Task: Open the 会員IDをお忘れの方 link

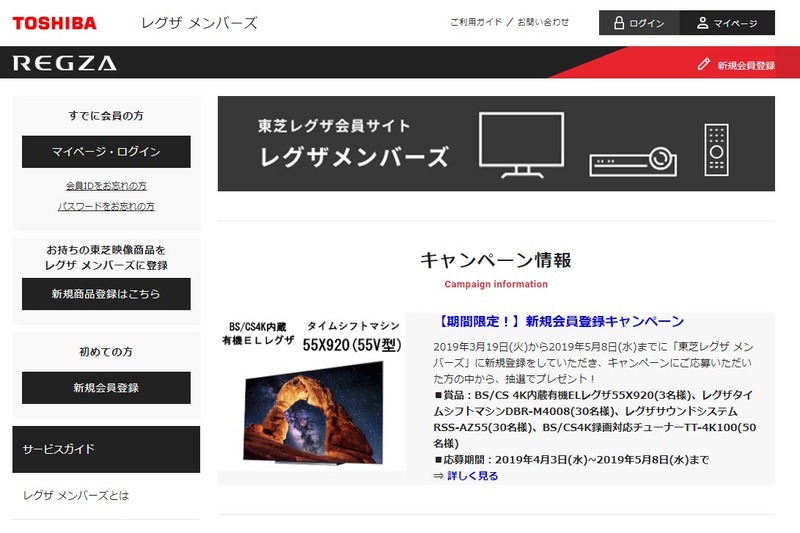Action: (106, 186)
